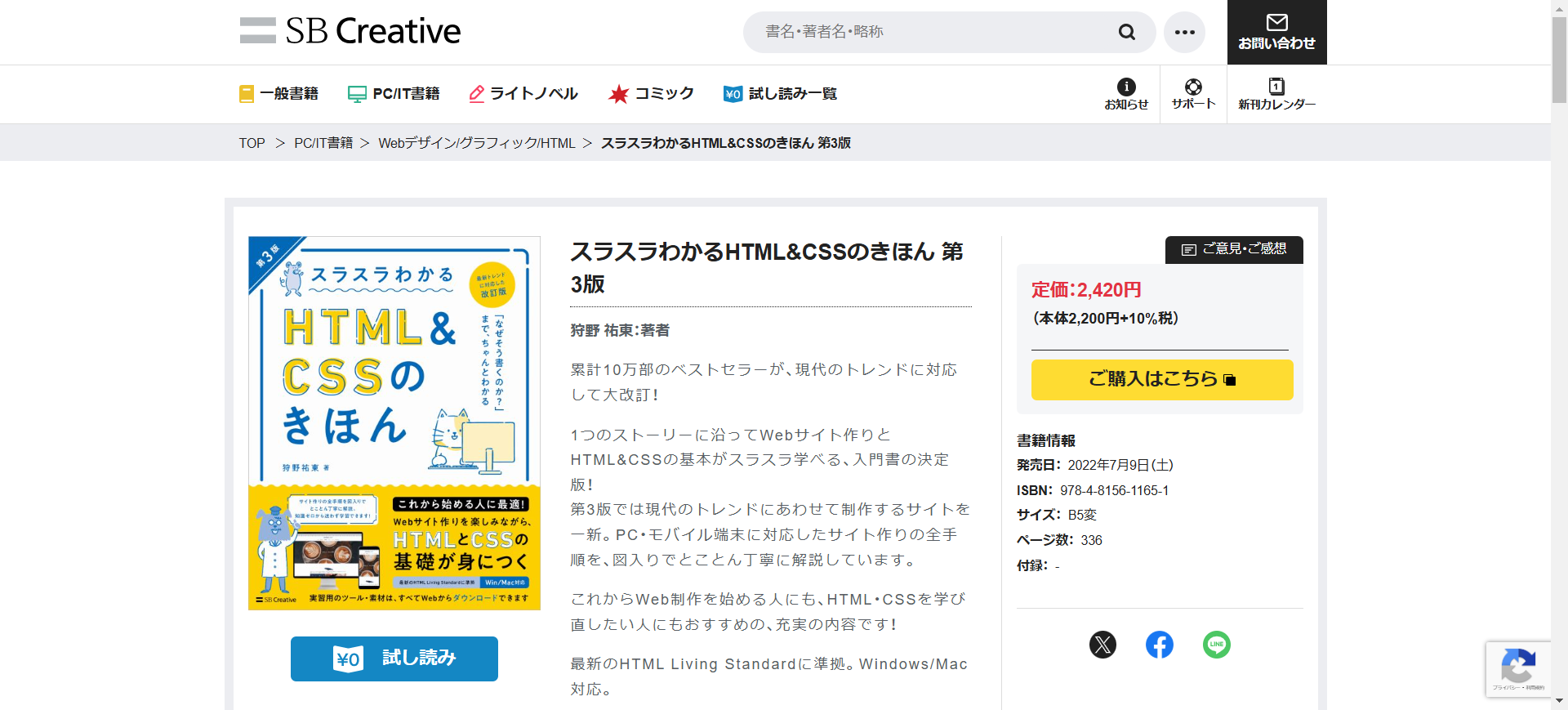This screenshot has height=710, width=1568.
Task: Focus the 書名・著者名・略称 search field
Action: point(931,32)
